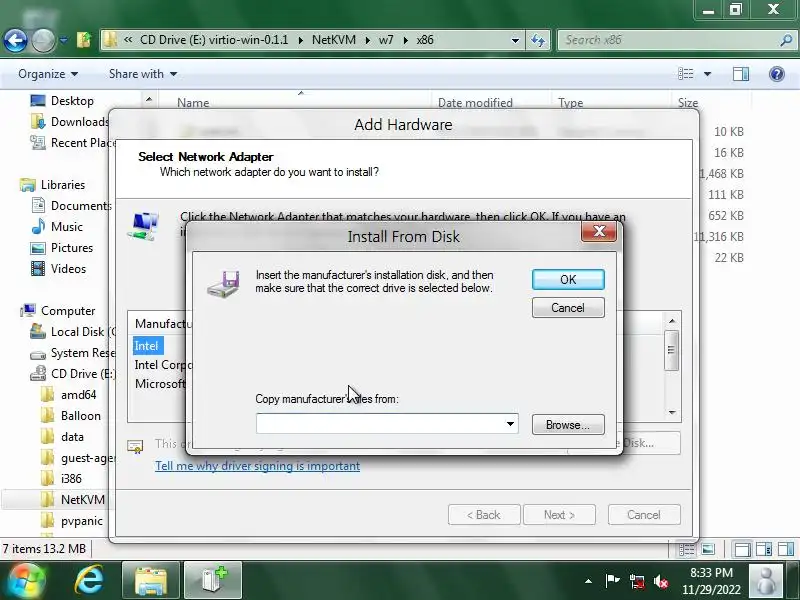Expand the address bar history dropdown

(515, 40)
